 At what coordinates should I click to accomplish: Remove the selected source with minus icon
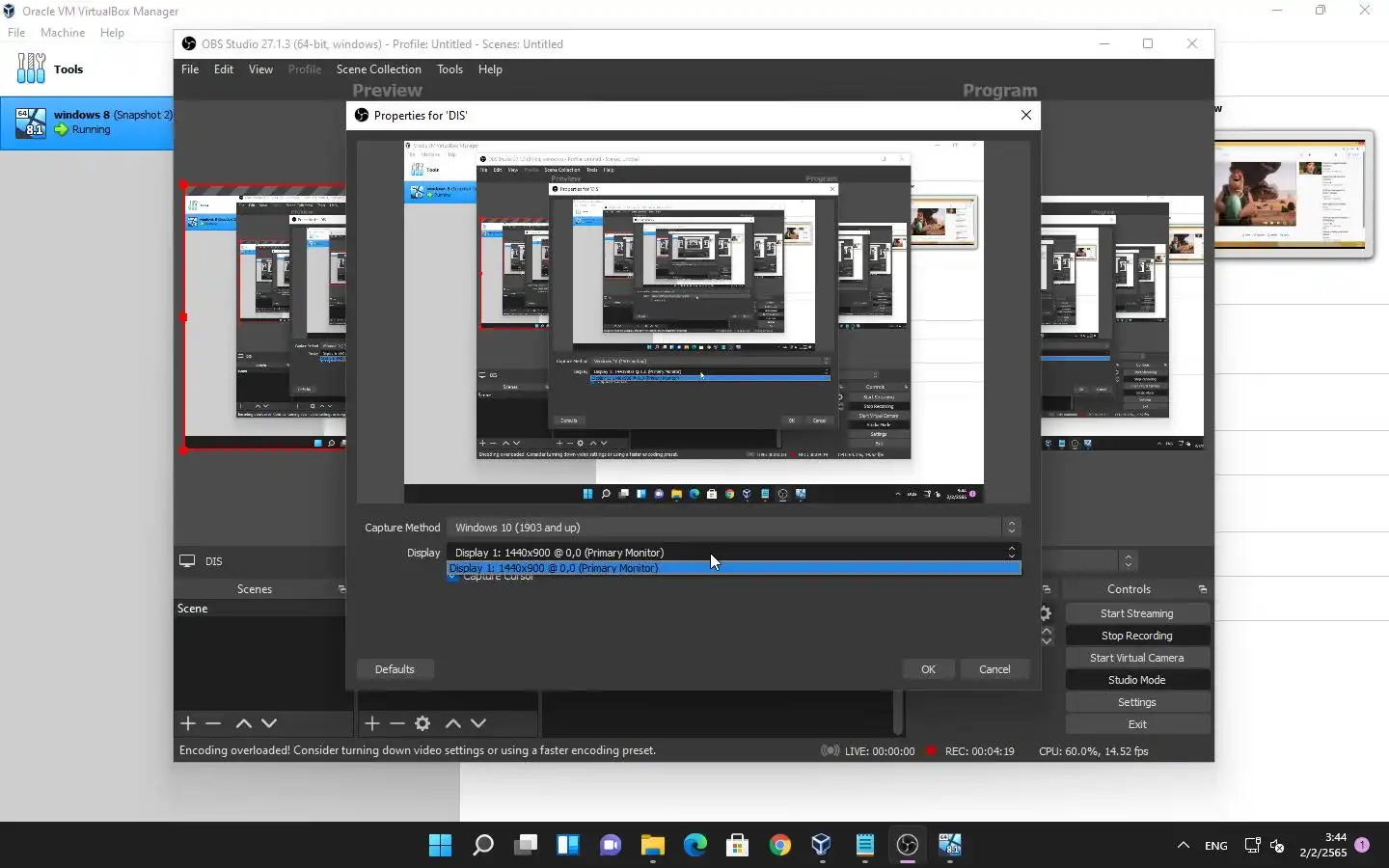(x=397, y=723)
